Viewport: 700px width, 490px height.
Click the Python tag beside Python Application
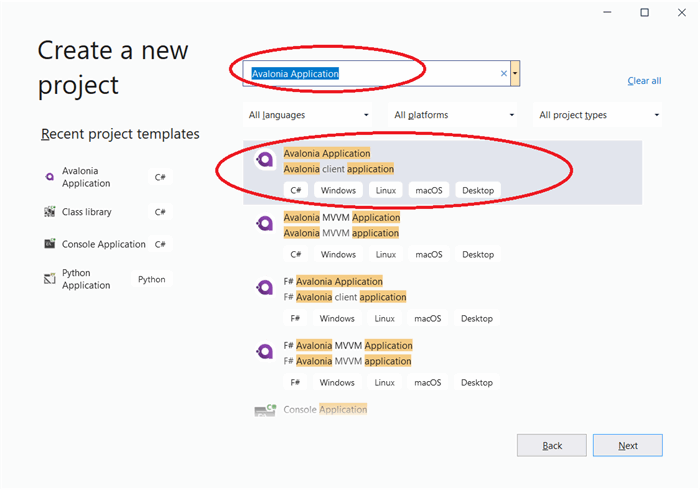[152, 279]
